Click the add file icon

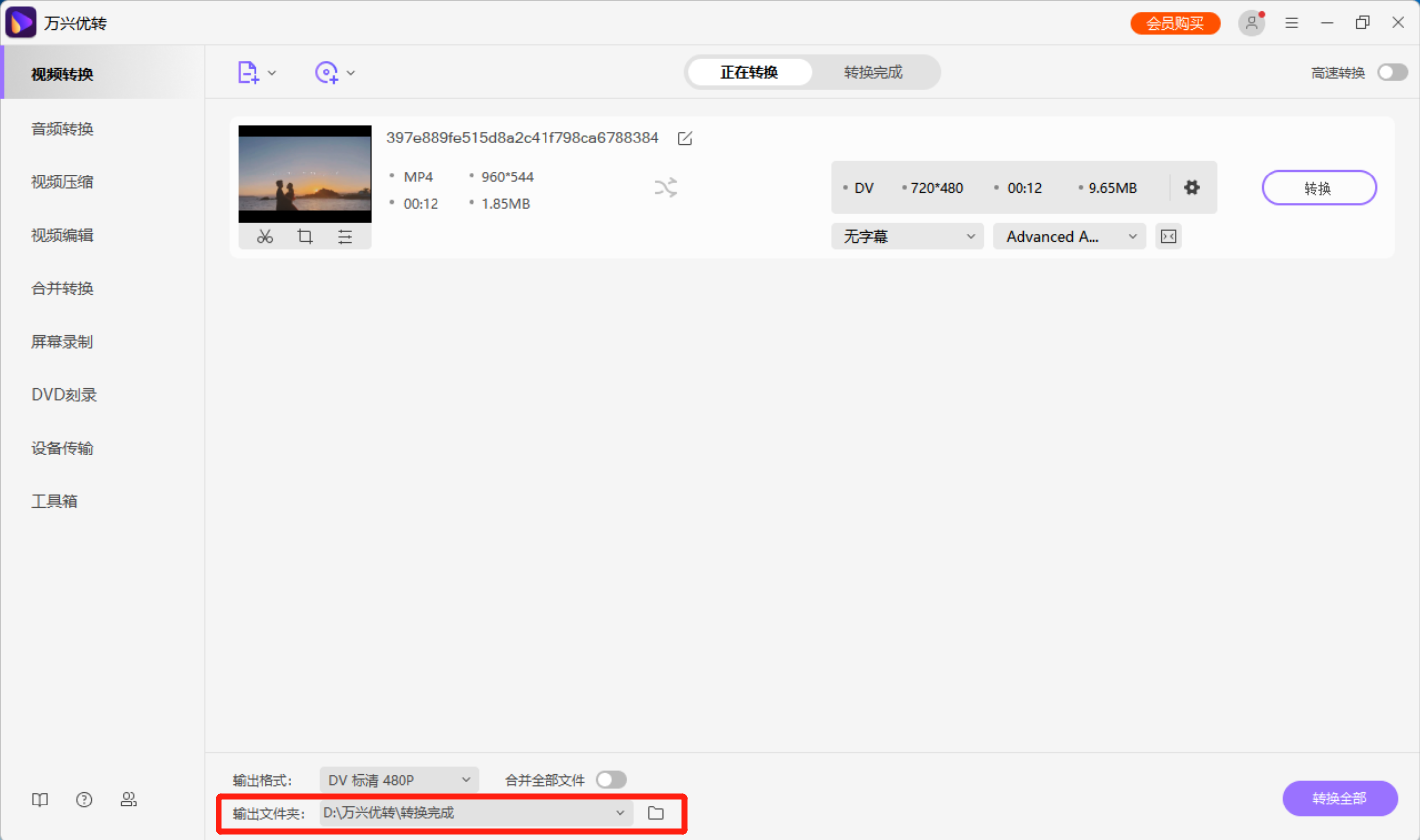(x=249, y=72)
